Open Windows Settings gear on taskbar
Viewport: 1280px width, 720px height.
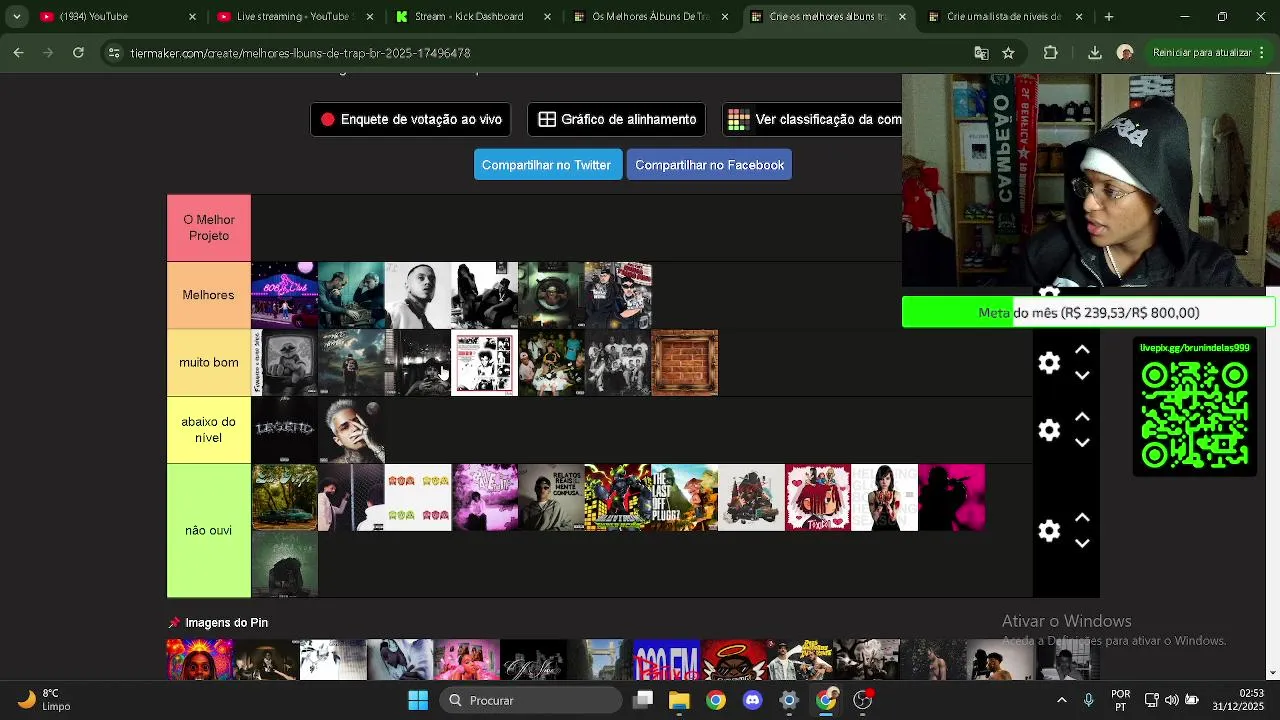tap(789, 700)
